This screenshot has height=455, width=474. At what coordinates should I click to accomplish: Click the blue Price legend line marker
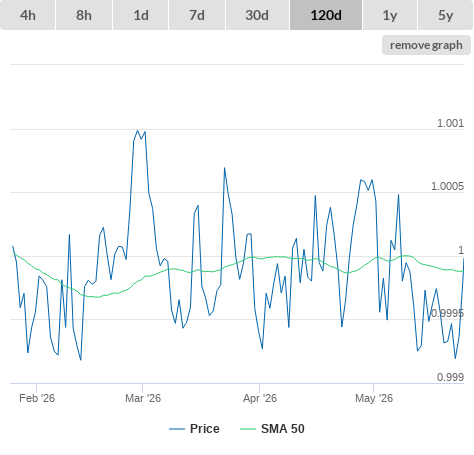coord(177,429)
